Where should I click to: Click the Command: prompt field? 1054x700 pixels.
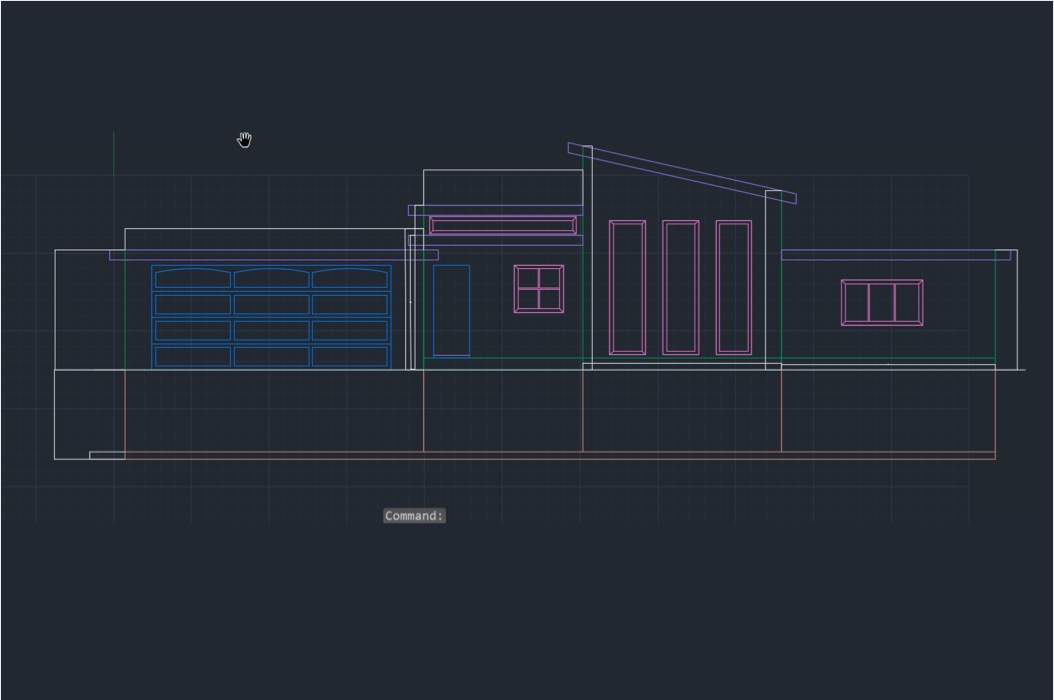414,516
